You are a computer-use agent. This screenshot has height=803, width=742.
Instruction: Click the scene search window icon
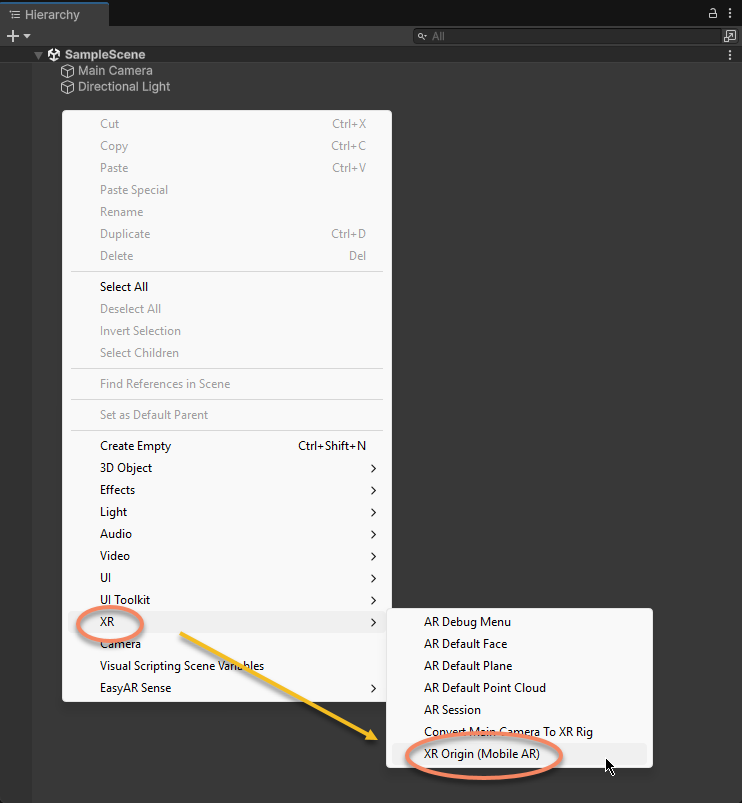[x=730, y=36]
